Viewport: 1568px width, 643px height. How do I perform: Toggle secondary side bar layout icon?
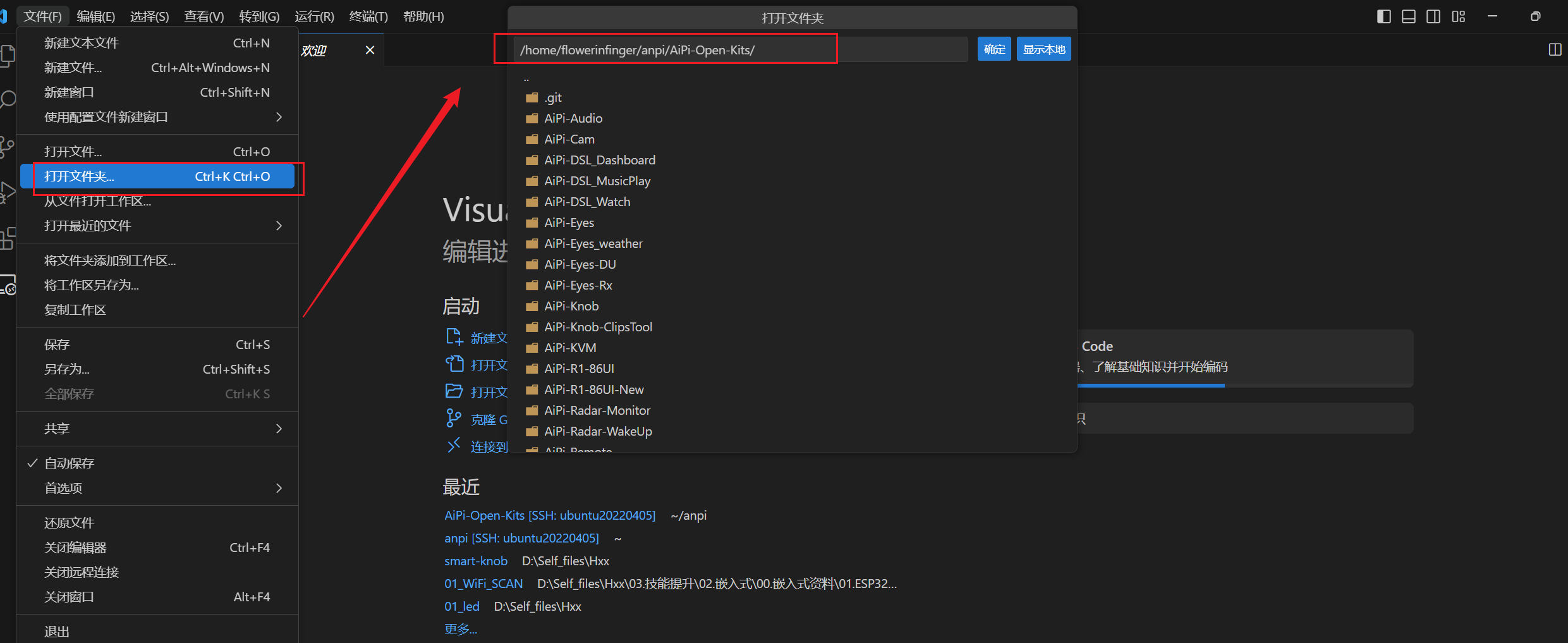click(1433, 16)
